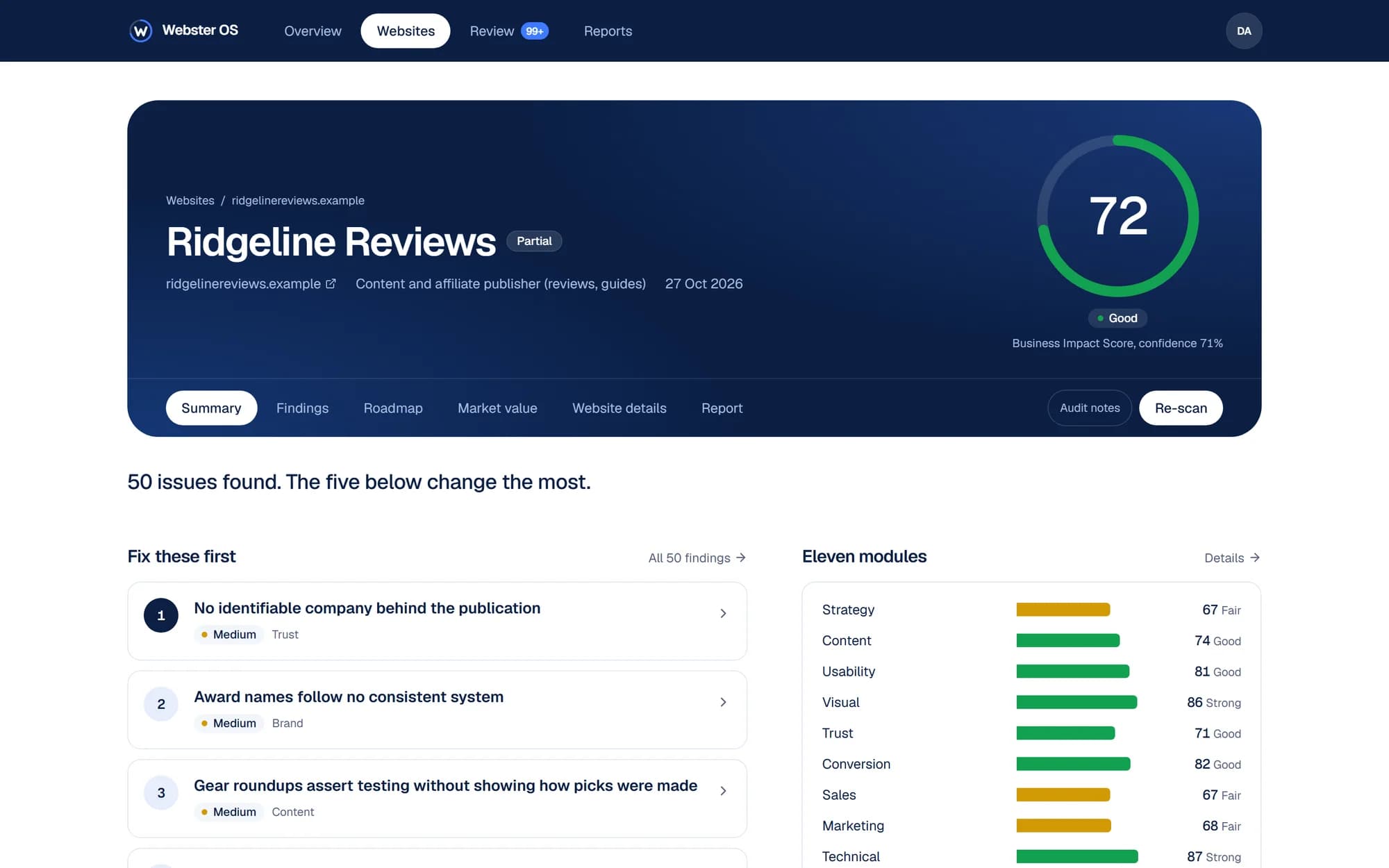Image resolution: width=1389 pixels, height=868 pixels.
Task: Click the 99+ badge on Review
Action: pos(535,31)
